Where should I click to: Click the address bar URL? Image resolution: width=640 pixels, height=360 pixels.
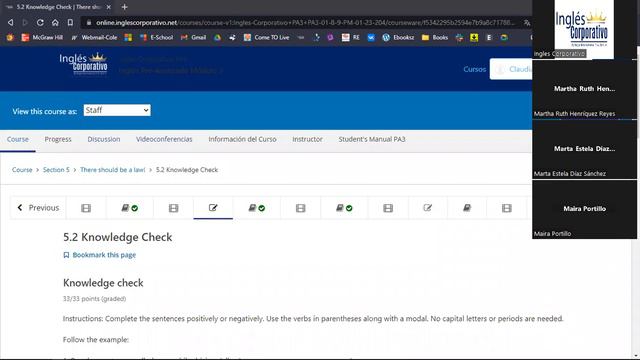point(305,22)
